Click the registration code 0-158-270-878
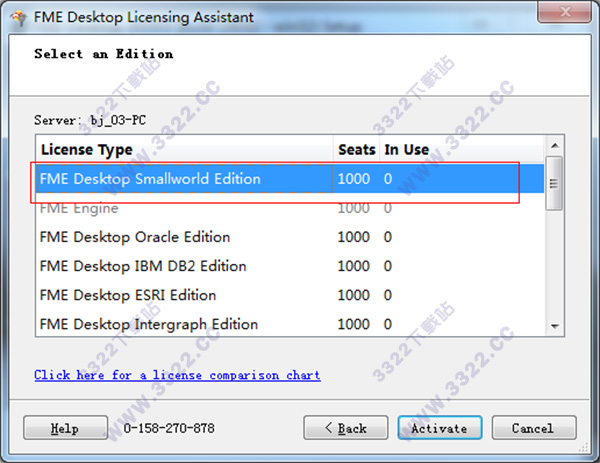The height and width of the screenshot is (463, 600). 169,428
